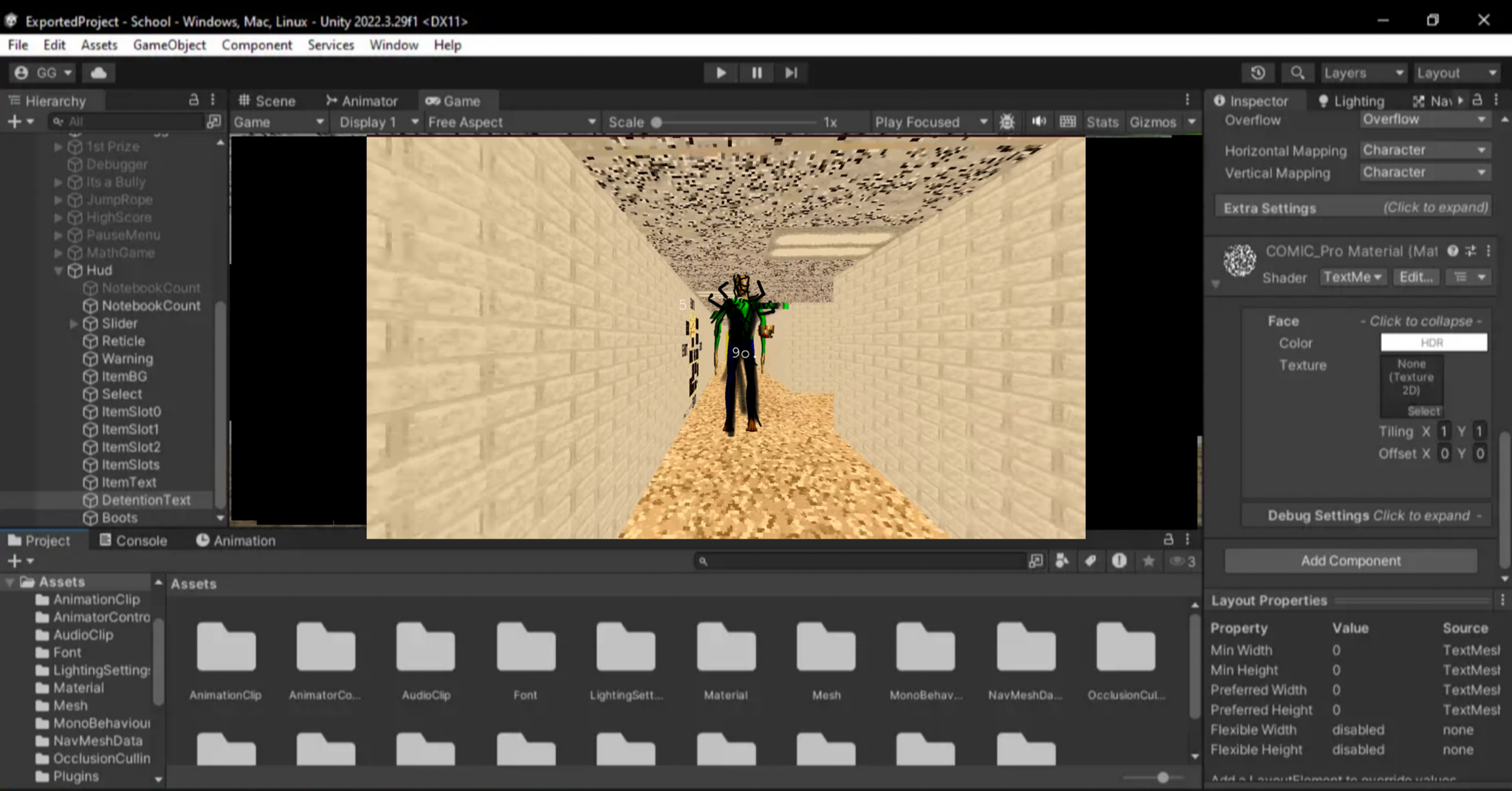Switch to the Animator tab

[362, 101]
